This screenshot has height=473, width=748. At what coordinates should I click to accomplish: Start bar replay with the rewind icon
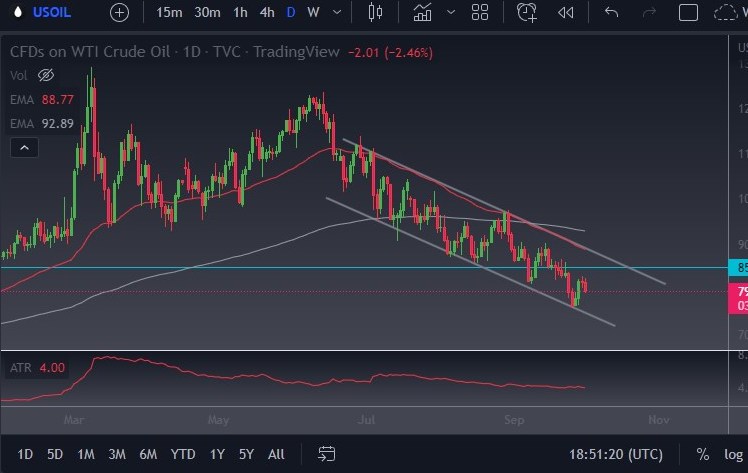[566, 13]
